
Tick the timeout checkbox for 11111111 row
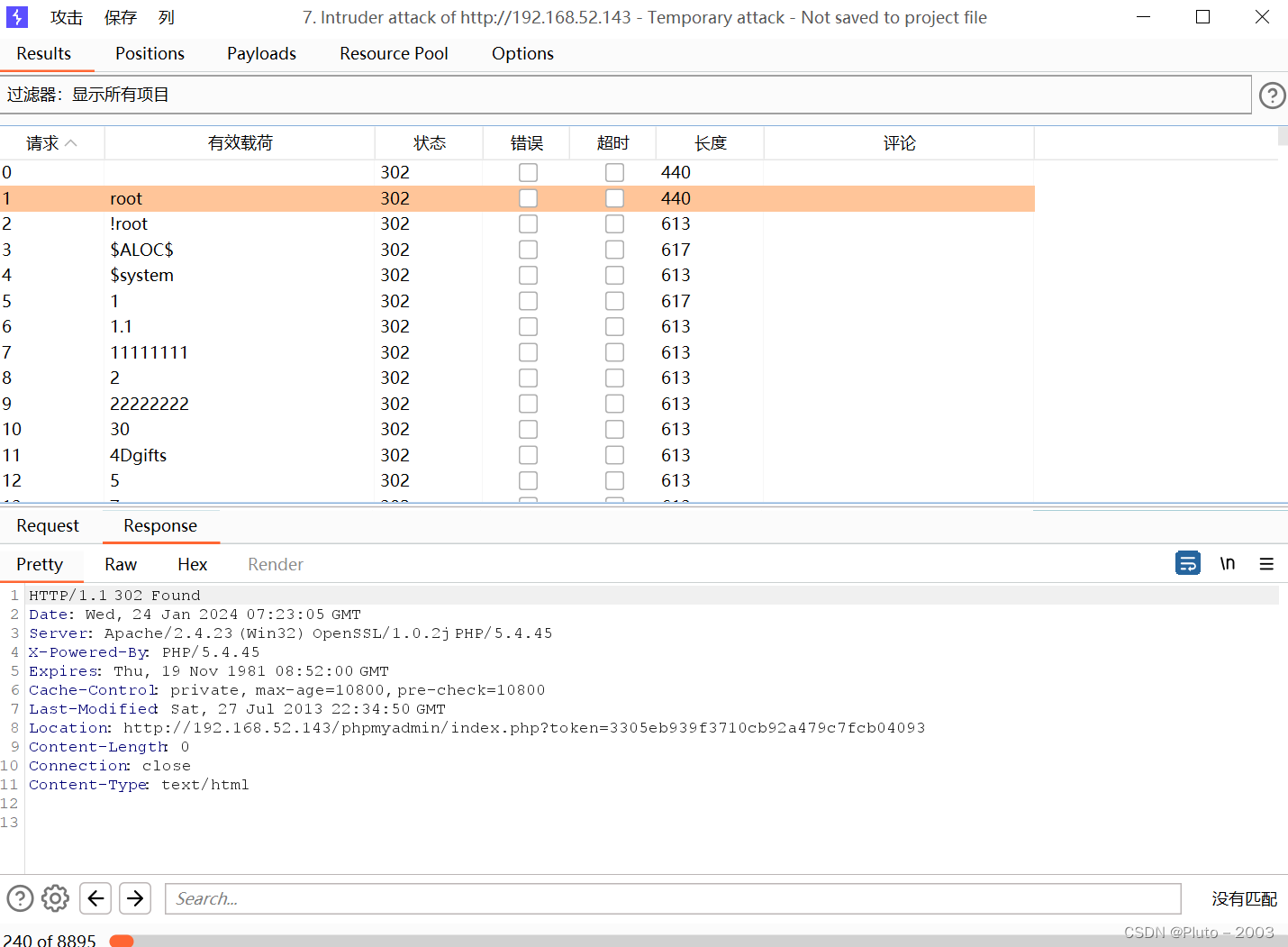(614, 352)
